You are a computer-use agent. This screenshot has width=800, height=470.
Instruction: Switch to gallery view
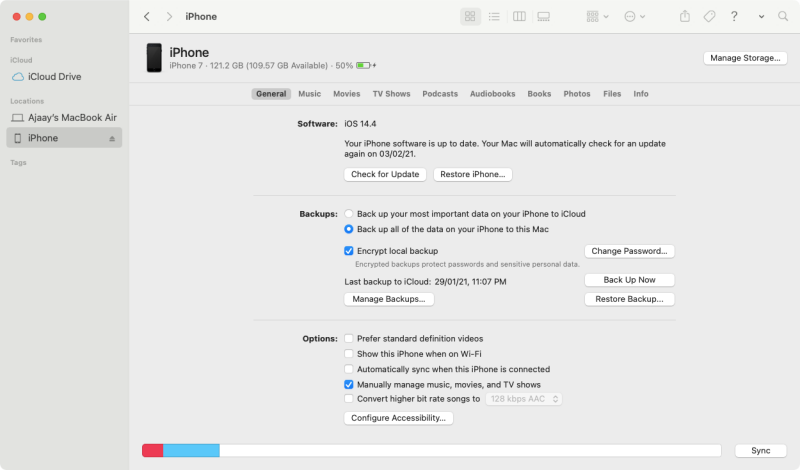tap(543, 17)
